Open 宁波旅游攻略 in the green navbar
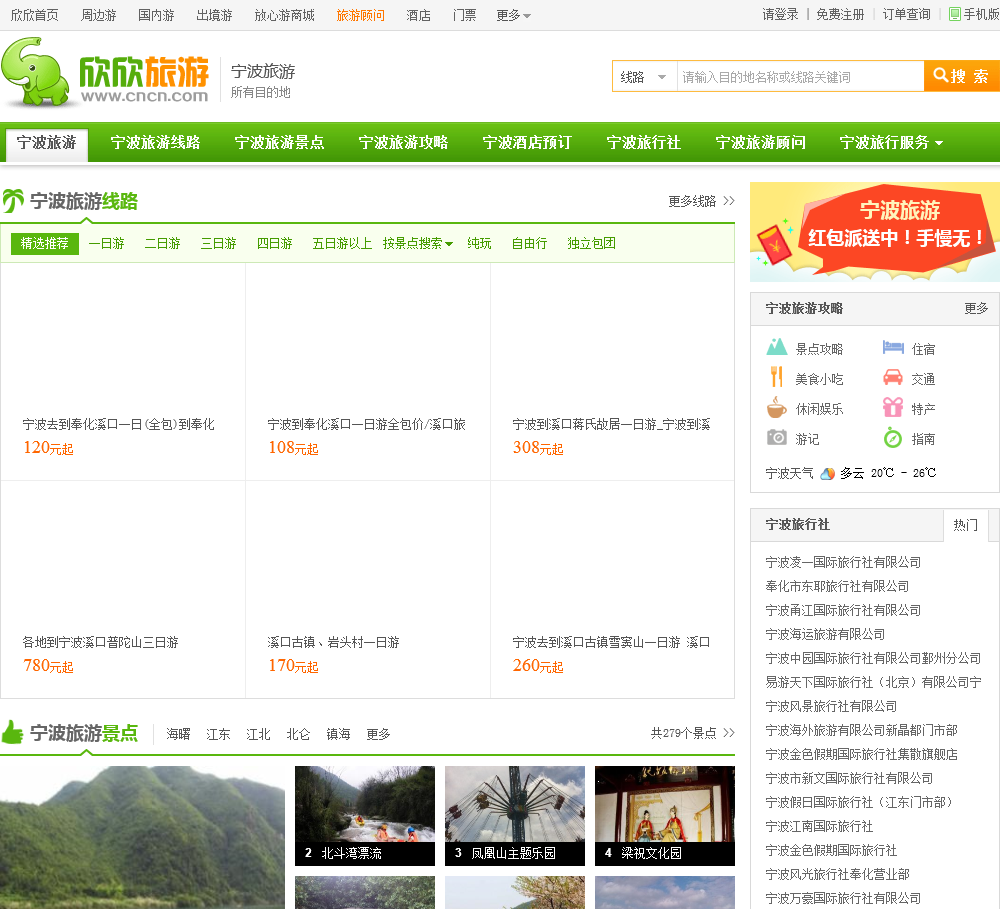Image resolution: width=1000 pixels, height=909 pixels. (x=403, y=143)
